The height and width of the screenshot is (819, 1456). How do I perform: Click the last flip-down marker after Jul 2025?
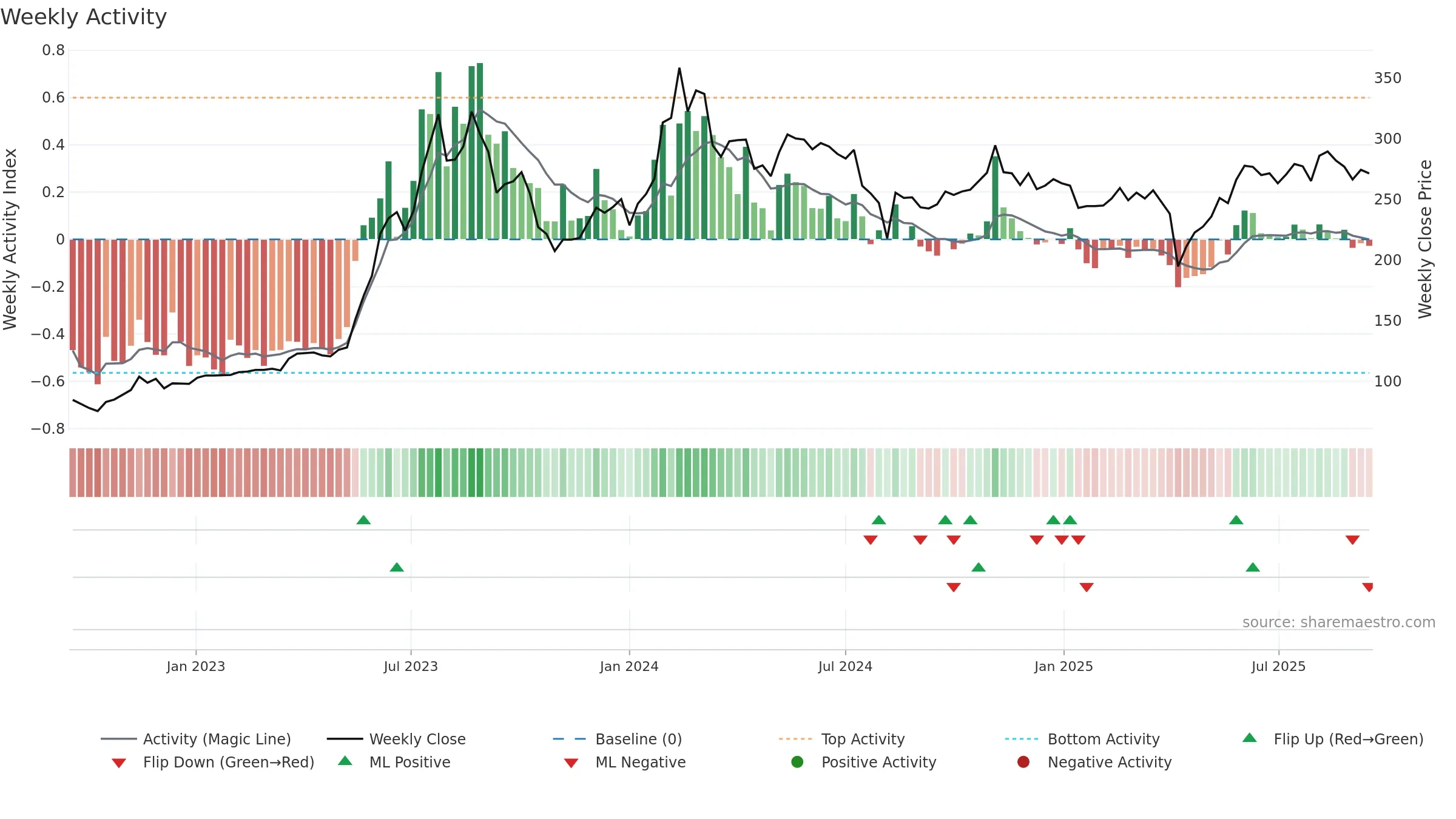point(1352,540)
